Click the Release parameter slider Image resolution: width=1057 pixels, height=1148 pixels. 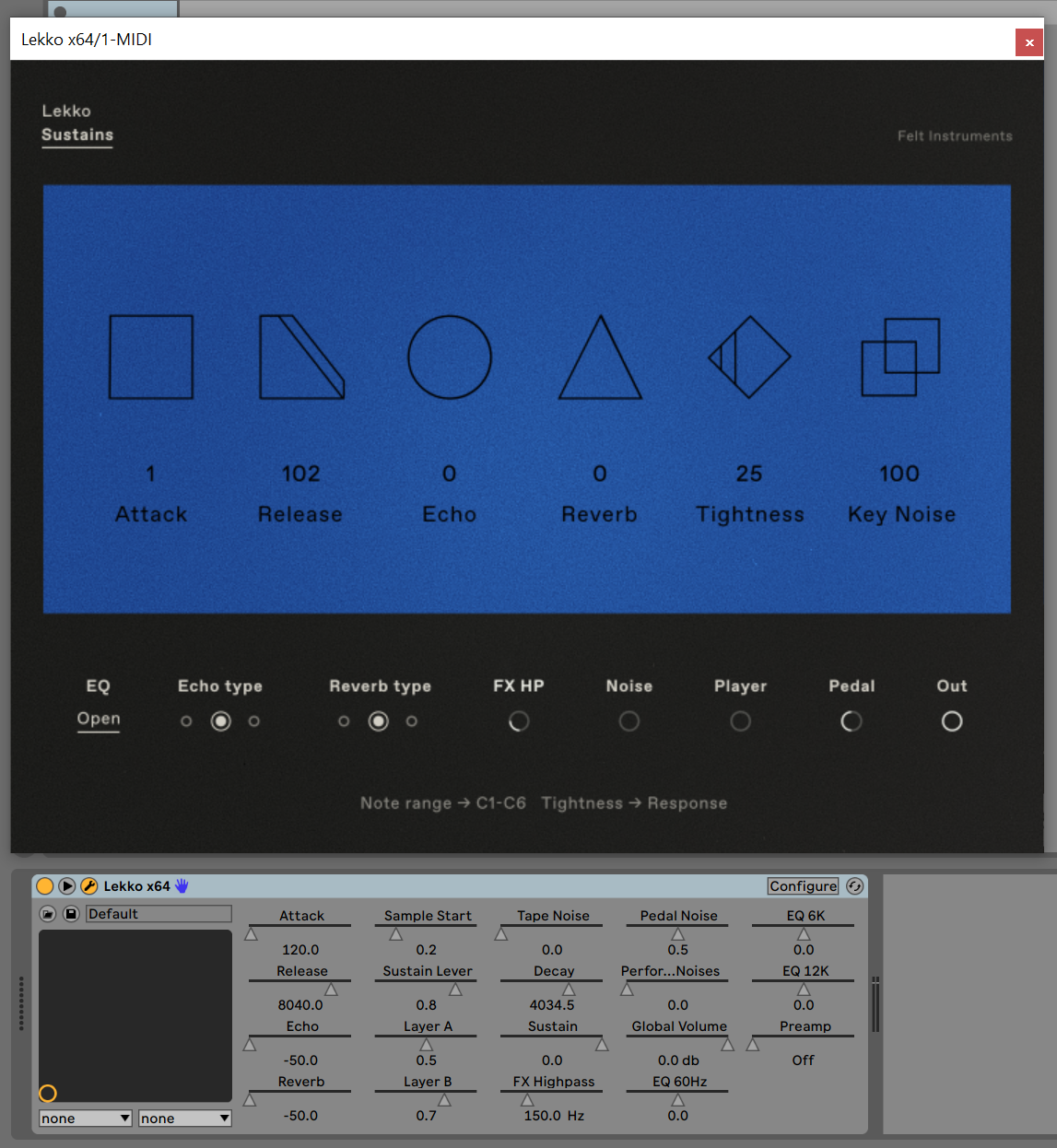300,988
